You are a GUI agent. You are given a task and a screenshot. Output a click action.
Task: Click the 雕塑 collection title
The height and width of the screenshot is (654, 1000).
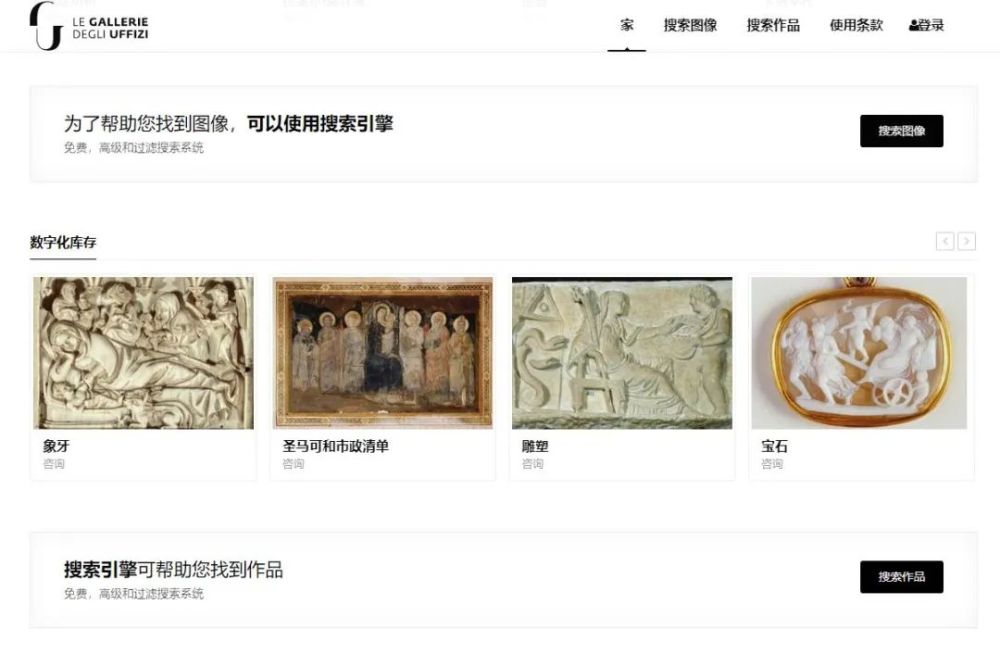pyautogui.click(x=534, y=446)
